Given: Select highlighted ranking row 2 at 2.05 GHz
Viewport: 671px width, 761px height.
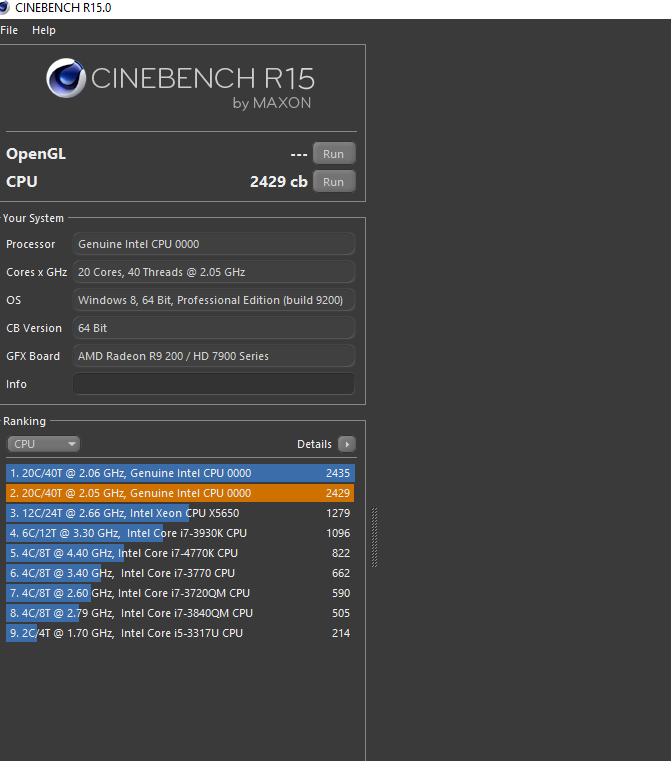Looking at the screenshot, I should (x=180, y=493).
